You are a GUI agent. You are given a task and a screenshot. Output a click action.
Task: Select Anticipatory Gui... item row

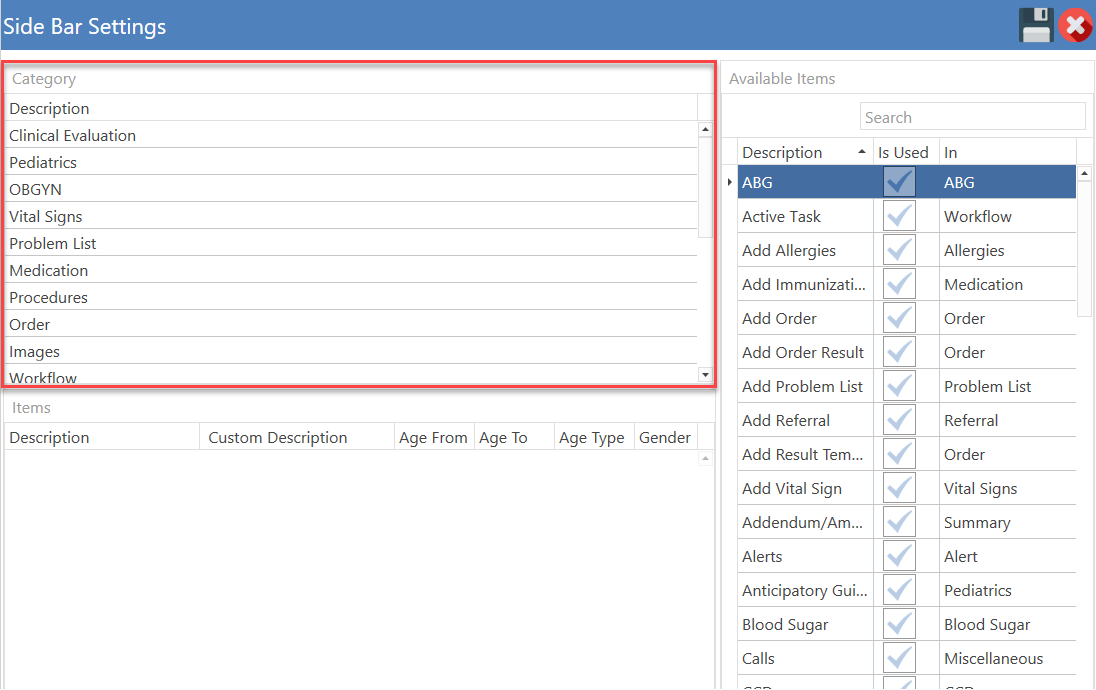pyautogui.click(x=907, y=590)
